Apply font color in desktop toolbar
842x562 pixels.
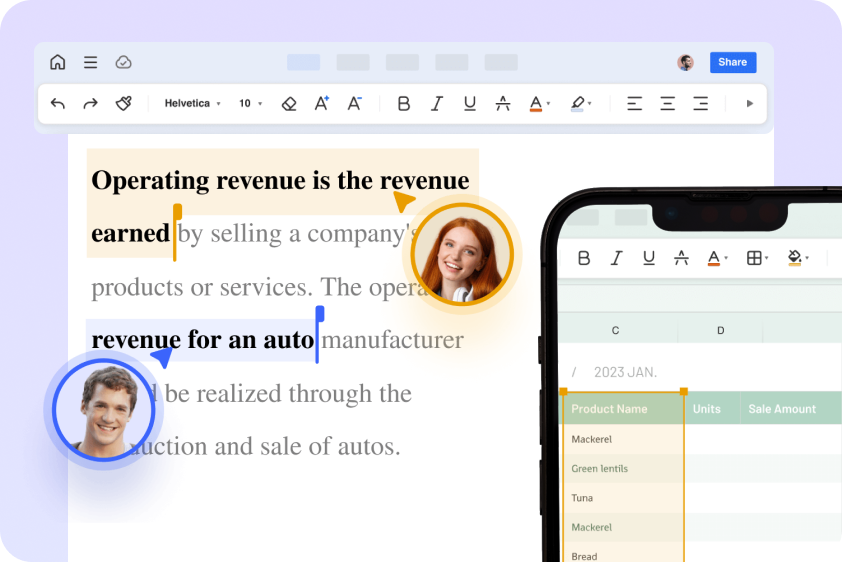click(535, 104)
